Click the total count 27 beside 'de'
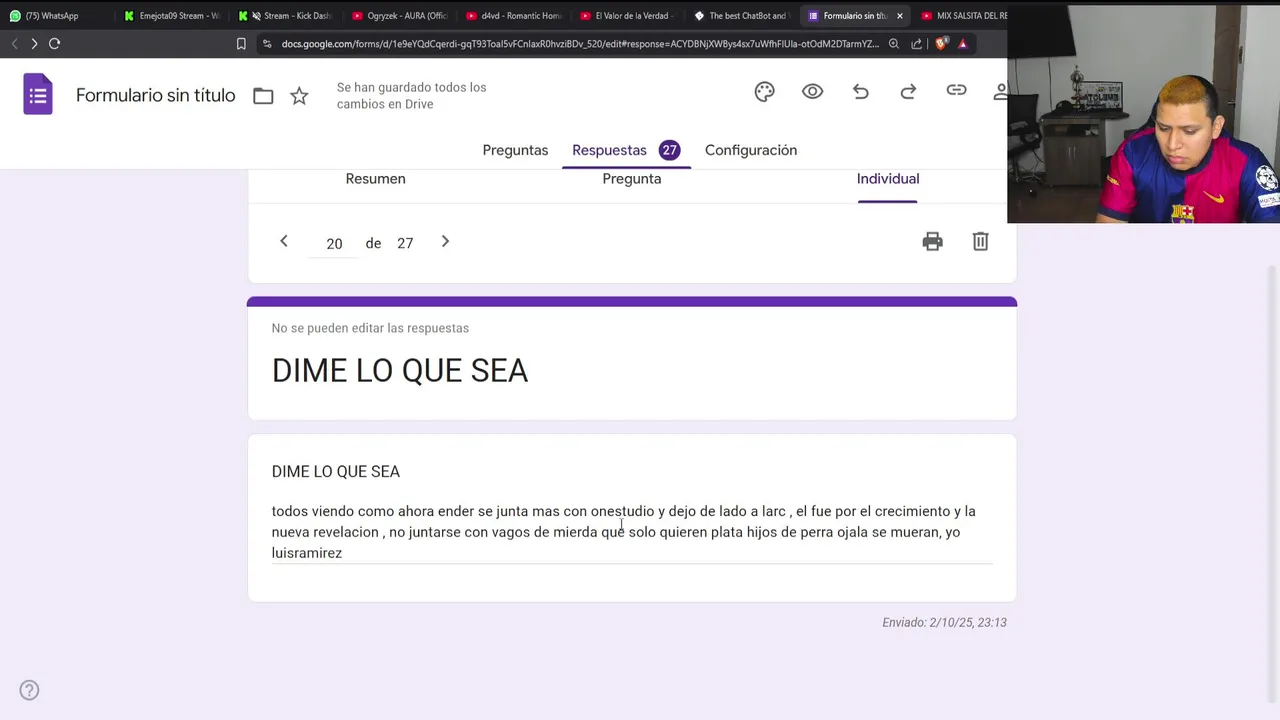 click(405, 243)
